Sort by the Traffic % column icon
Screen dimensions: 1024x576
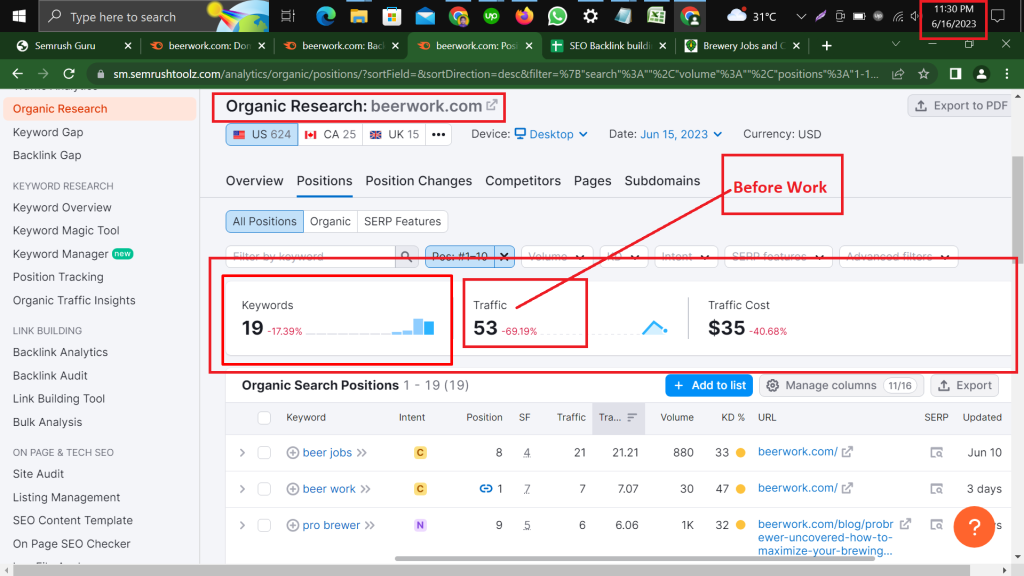632,417
